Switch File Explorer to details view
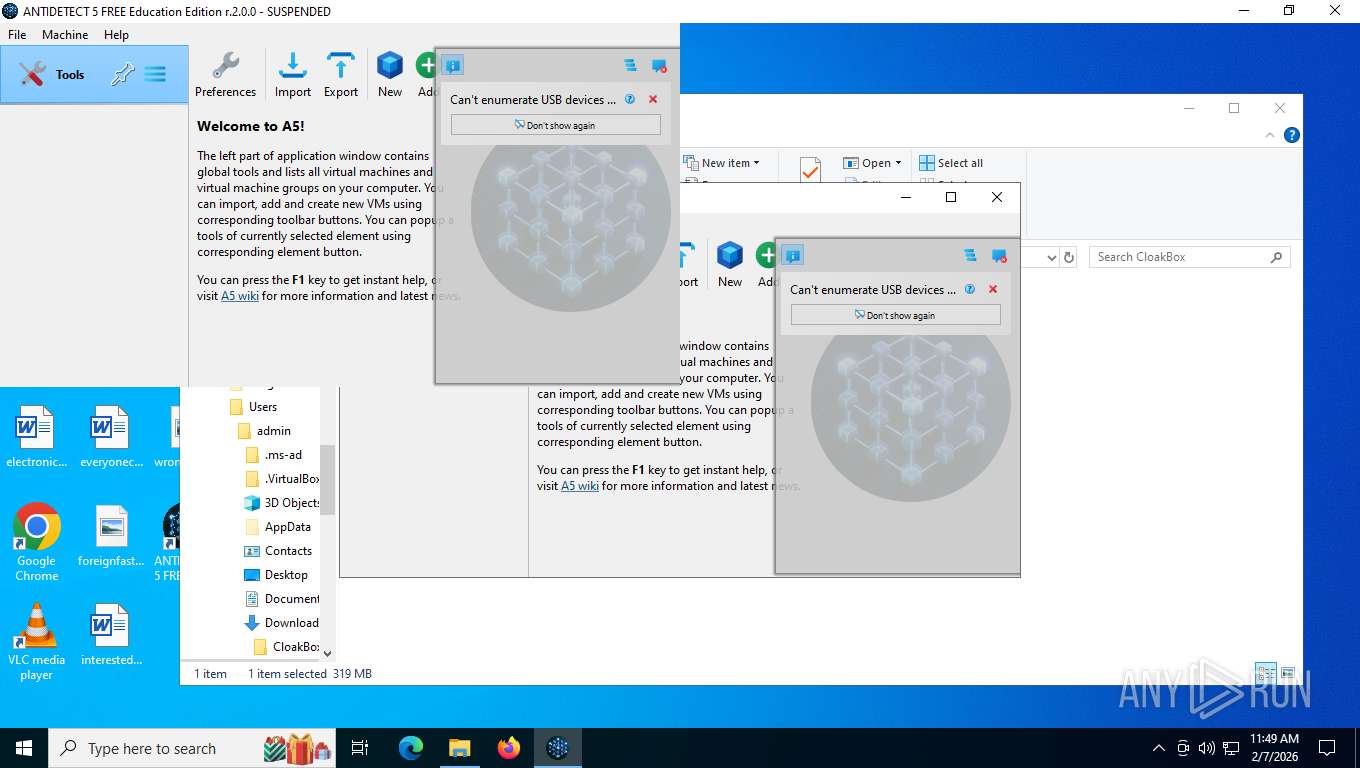This screenshot has height=768, width=1360. pos(1265,673)
